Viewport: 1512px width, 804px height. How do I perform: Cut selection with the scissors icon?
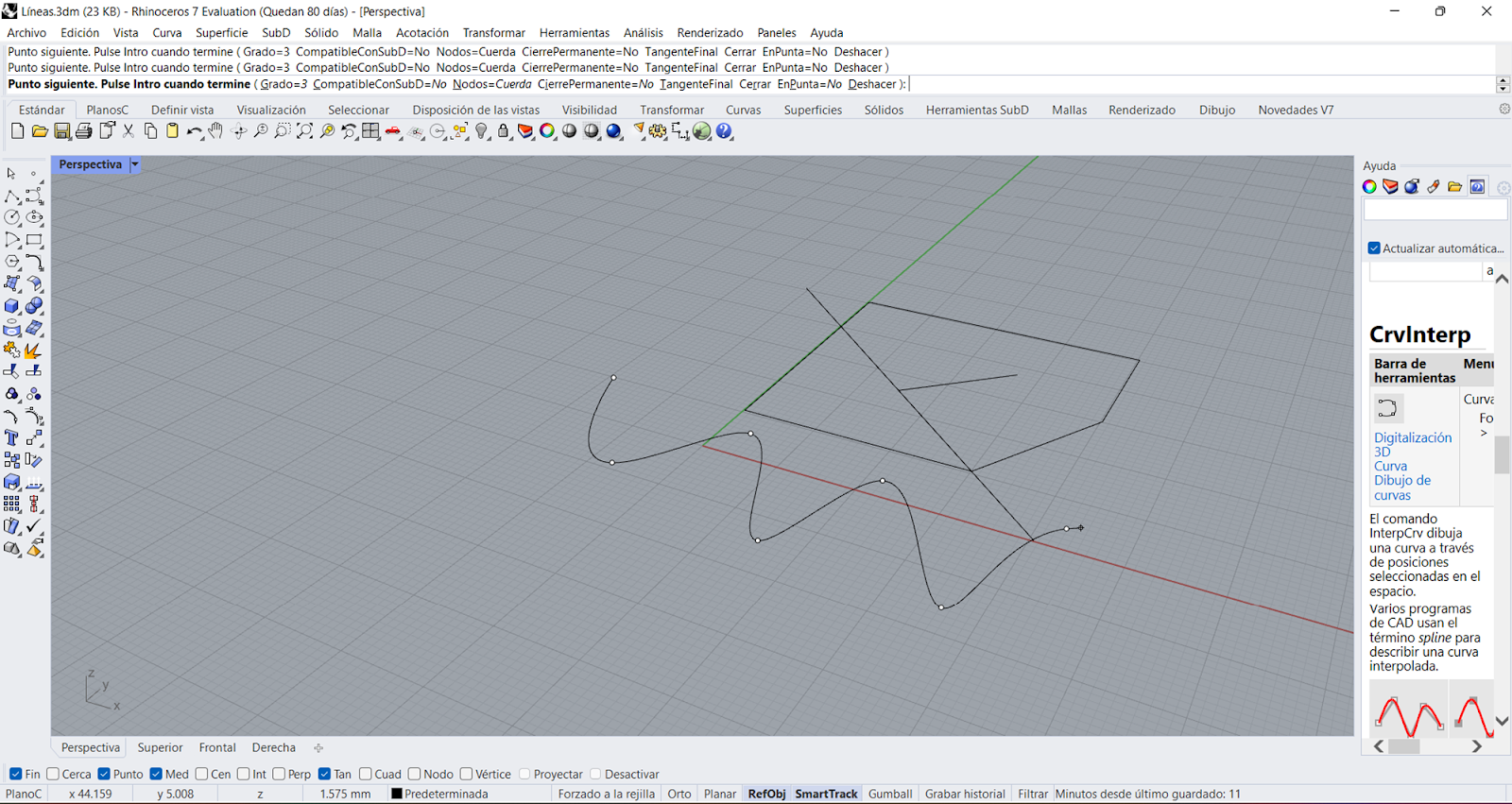click(x=129, y=131)
